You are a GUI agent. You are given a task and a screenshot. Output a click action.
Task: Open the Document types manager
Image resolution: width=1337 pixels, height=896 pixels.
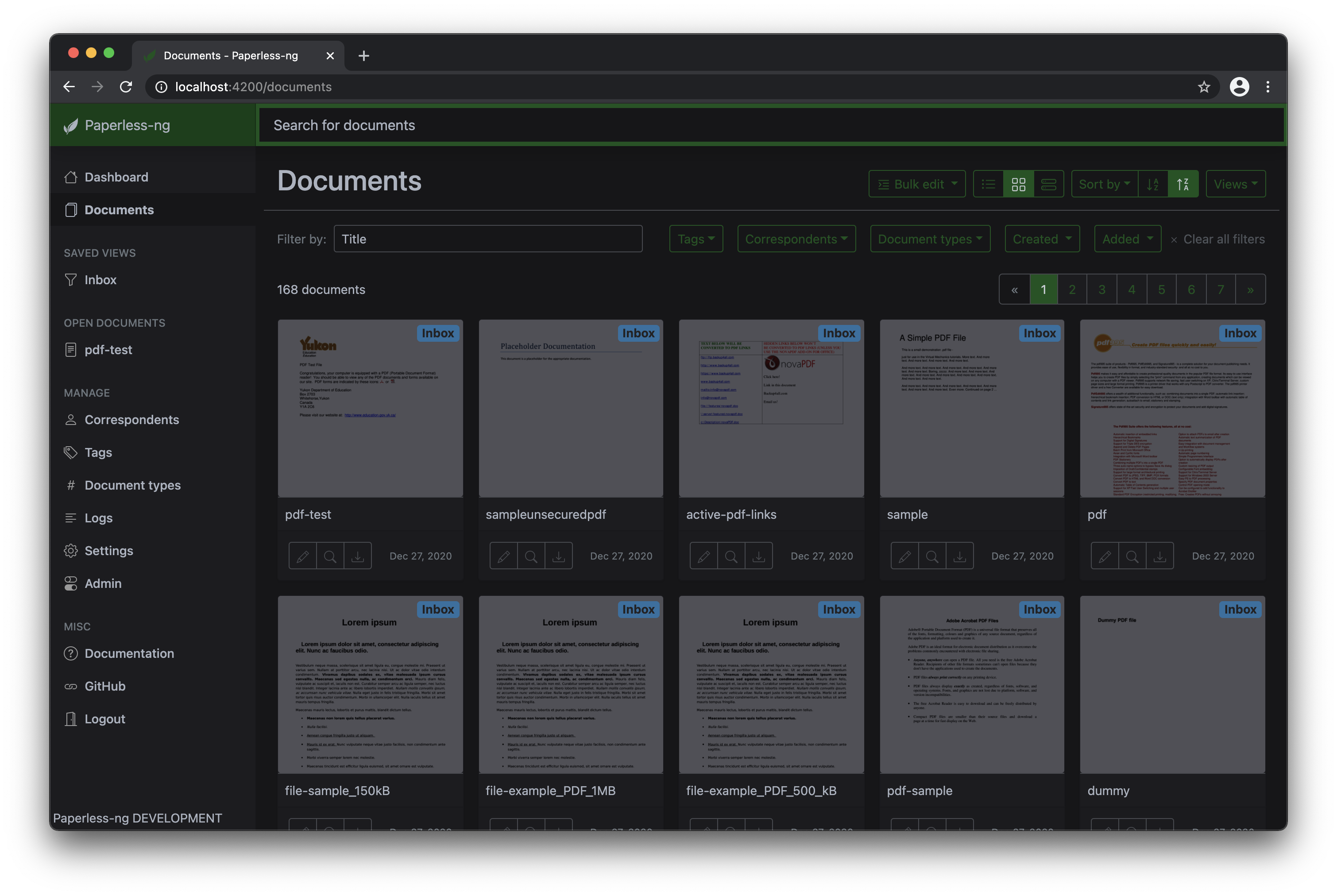click(131, 485)
